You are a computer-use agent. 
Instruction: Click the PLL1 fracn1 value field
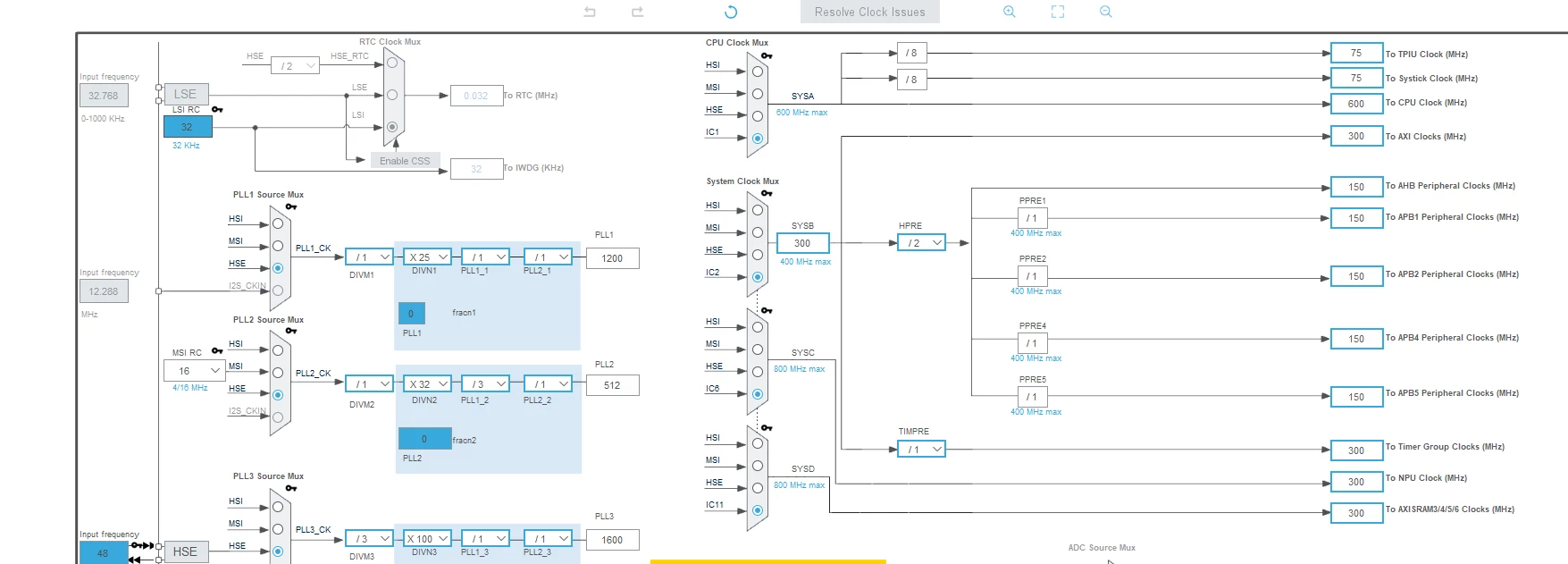tap(411, 314)
